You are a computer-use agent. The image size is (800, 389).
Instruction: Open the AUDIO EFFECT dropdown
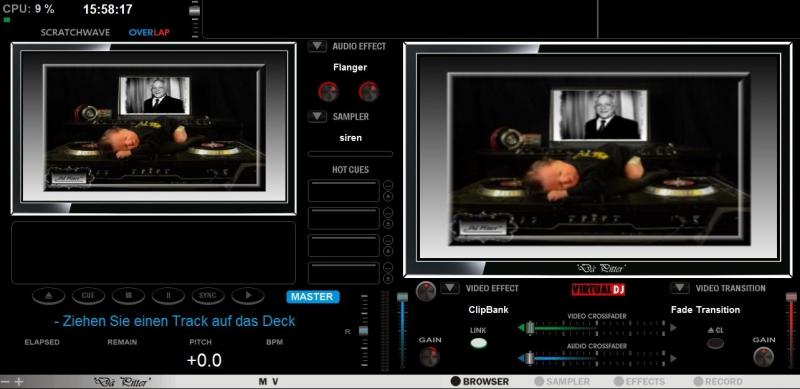click(317, 46)
